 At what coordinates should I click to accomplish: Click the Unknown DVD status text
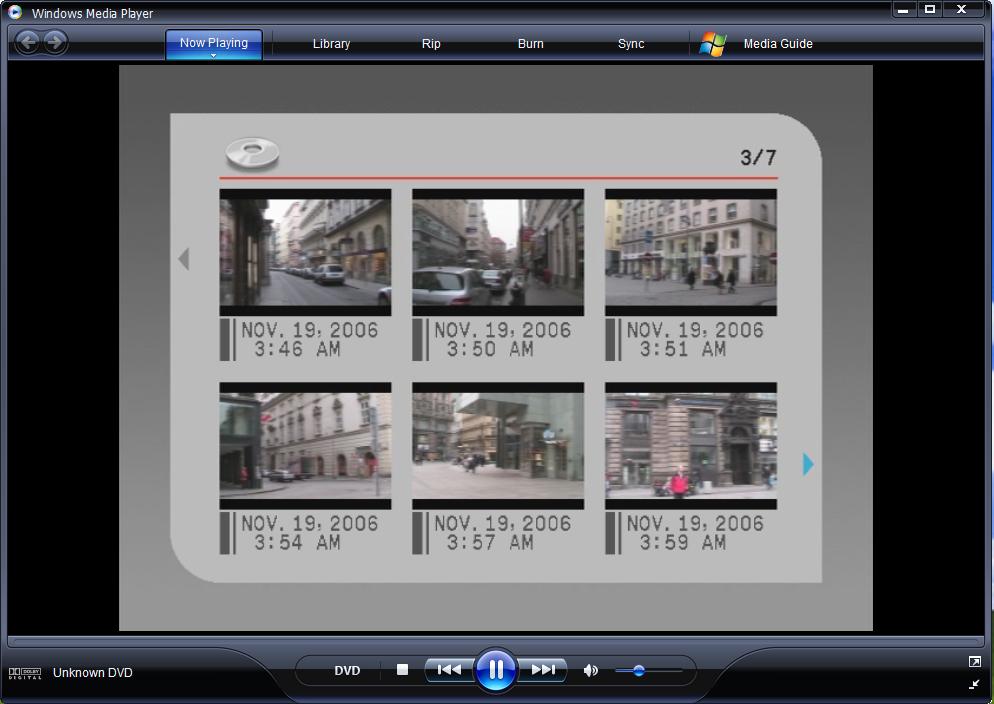pyautogui.click(x=93, y=673)
